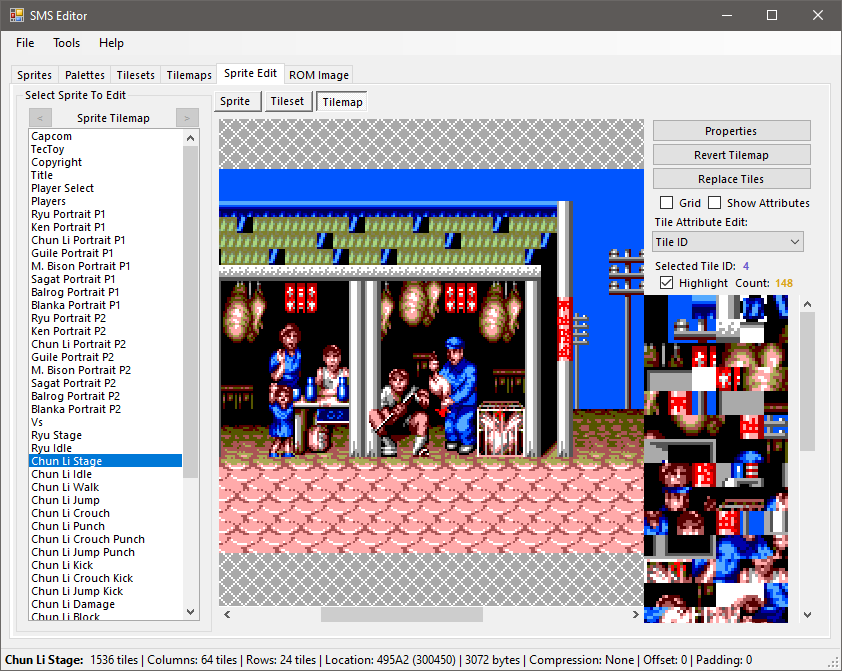Image resolution: width=842 pixels, height=671 pixels.
Task: Pick a tile from the tile palette panel
Action: click(x=716, y=458)
